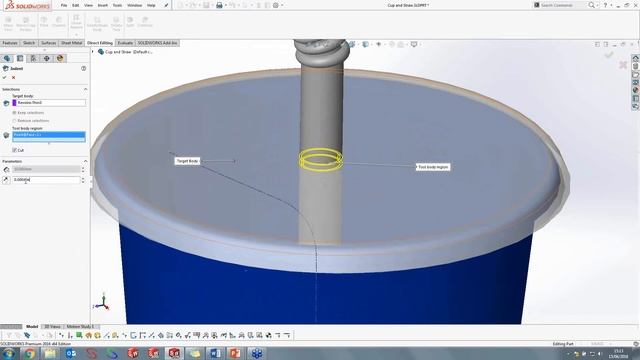The height and width of the screenshot is (360, 640).
Task: Click the Target Body callout label in viewport
Action: click(187, 161)
